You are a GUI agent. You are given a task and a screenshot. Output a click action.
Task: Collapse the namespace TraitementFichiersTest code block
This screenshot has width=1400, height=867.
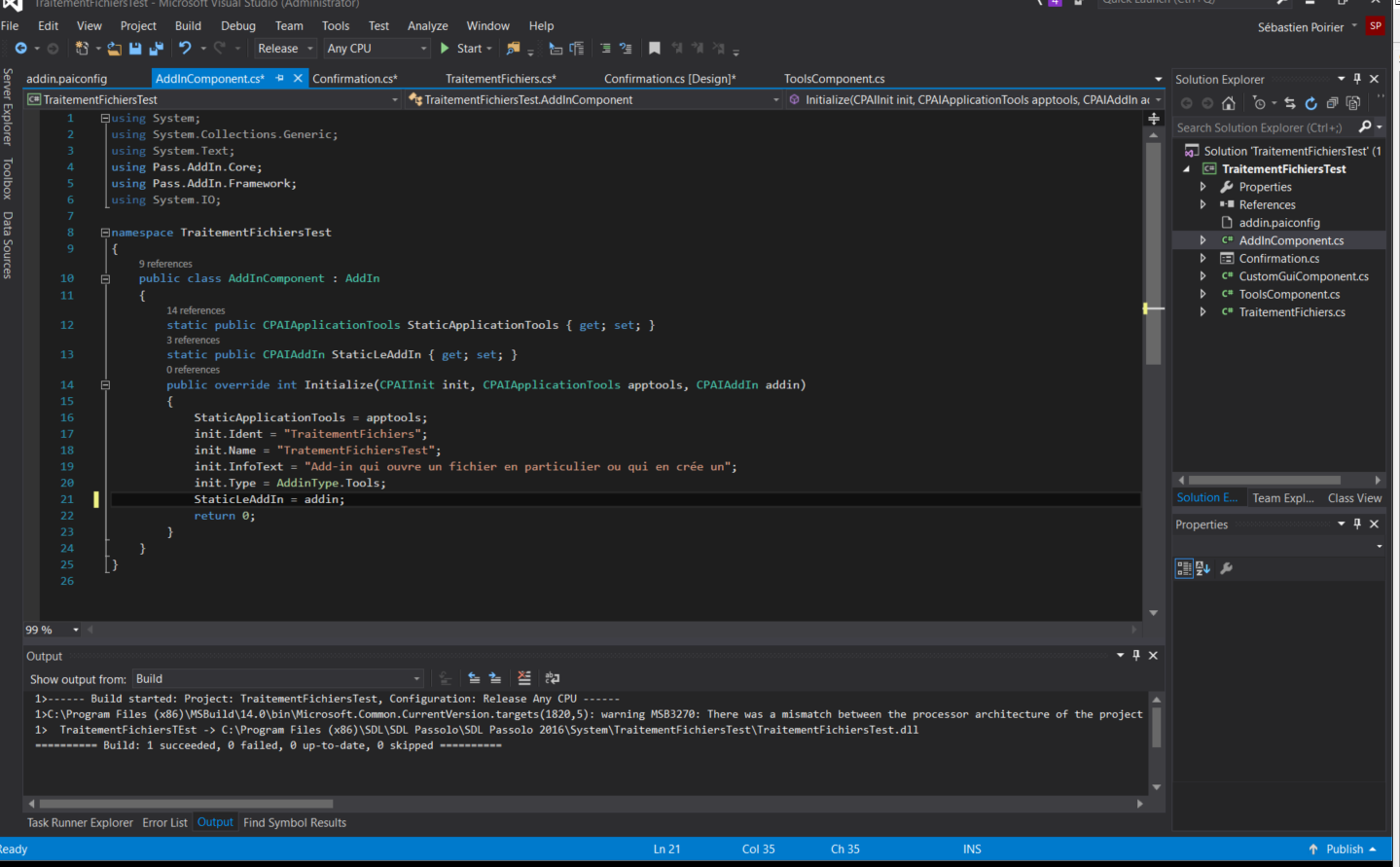point(105,233)
